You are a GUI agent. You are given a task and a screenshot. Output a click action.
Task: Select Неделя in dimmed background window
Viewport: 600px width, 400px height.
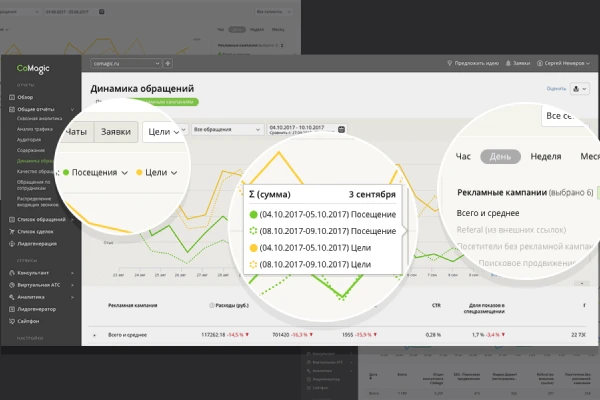257,29
